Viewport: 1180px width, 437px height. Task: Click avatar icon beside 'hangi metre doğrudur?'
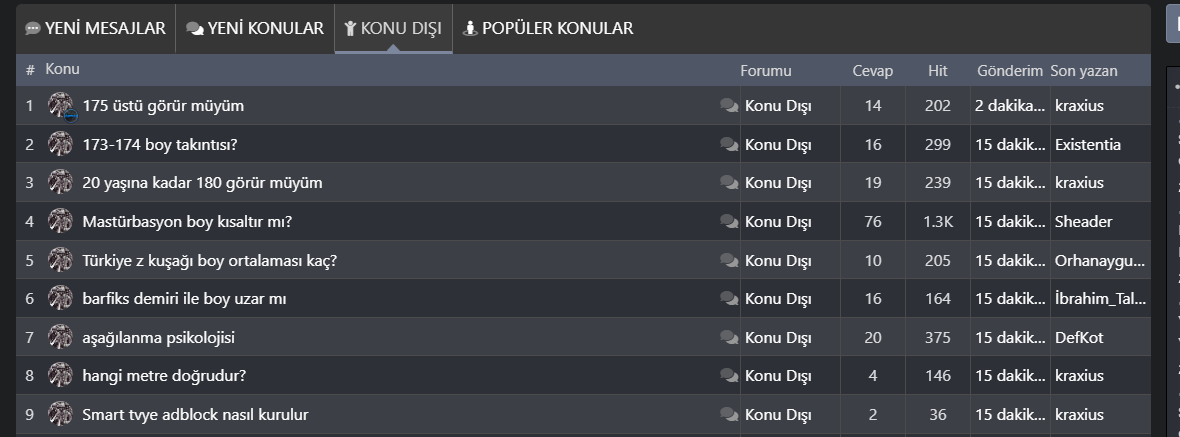coord(61,376)
